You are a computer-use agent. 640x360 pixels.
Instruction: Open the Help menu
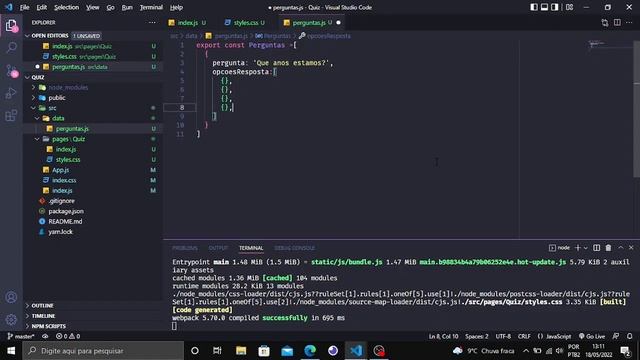(176, 7)
